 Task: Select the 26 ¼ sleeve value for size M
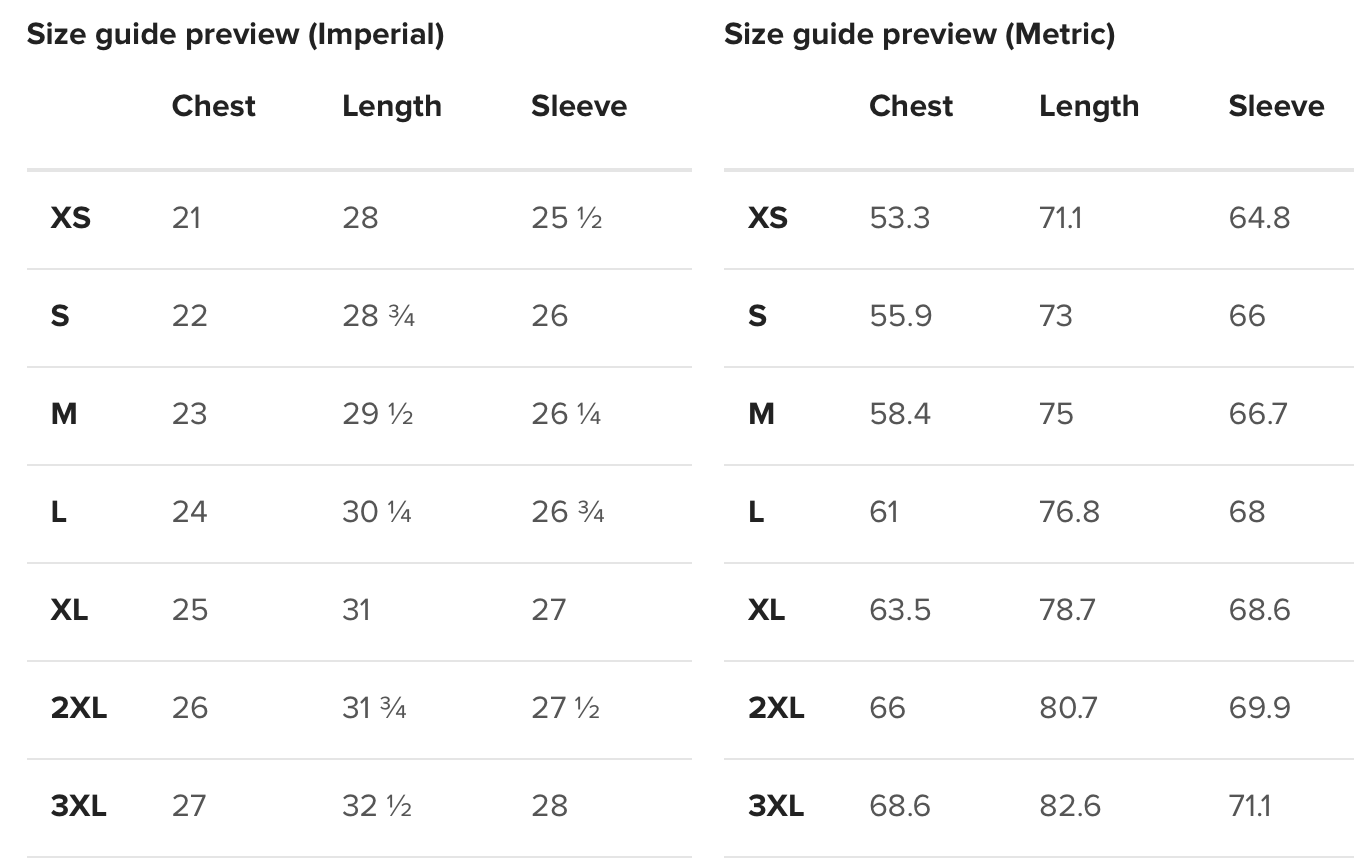pyautogui.click(x=566, y=414)
